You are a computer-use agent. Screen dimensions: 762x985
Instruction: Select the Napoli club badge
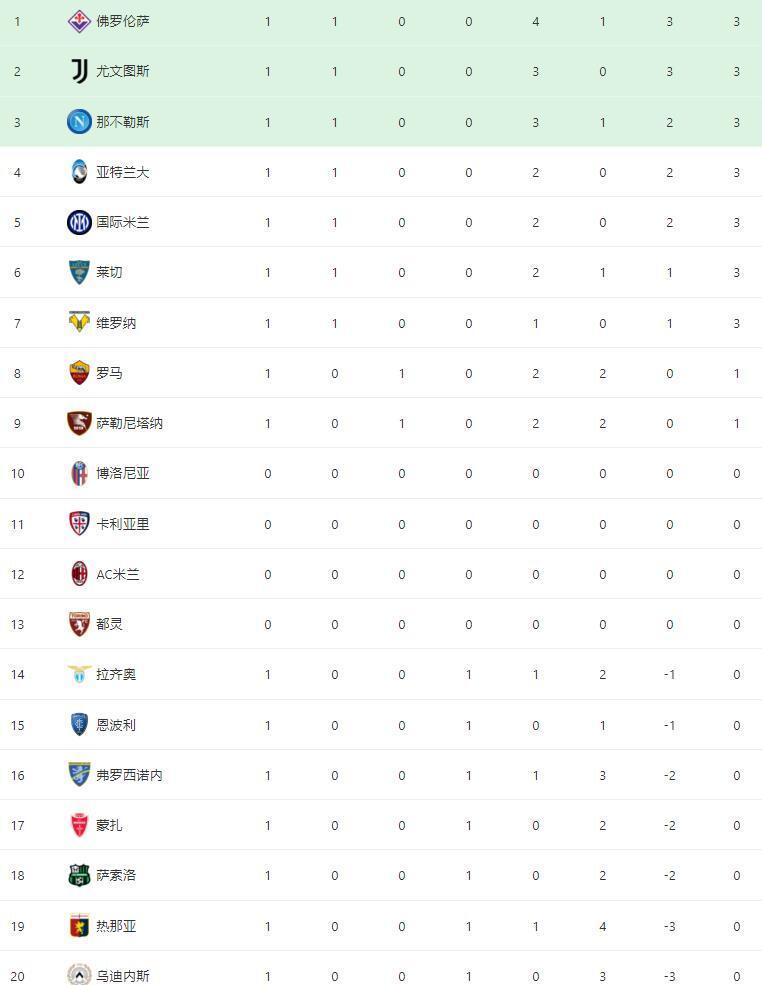point(79,122)
